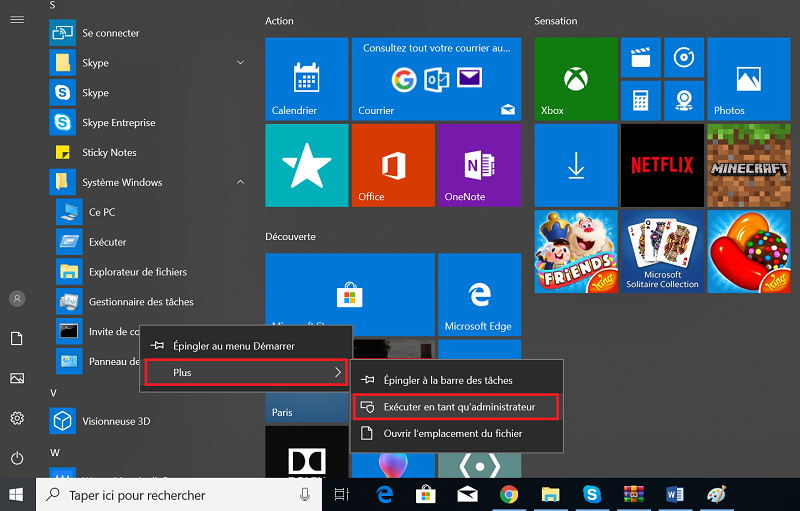Open the Se connecter app
The image size is (800, 511).
tap(148, 33)
